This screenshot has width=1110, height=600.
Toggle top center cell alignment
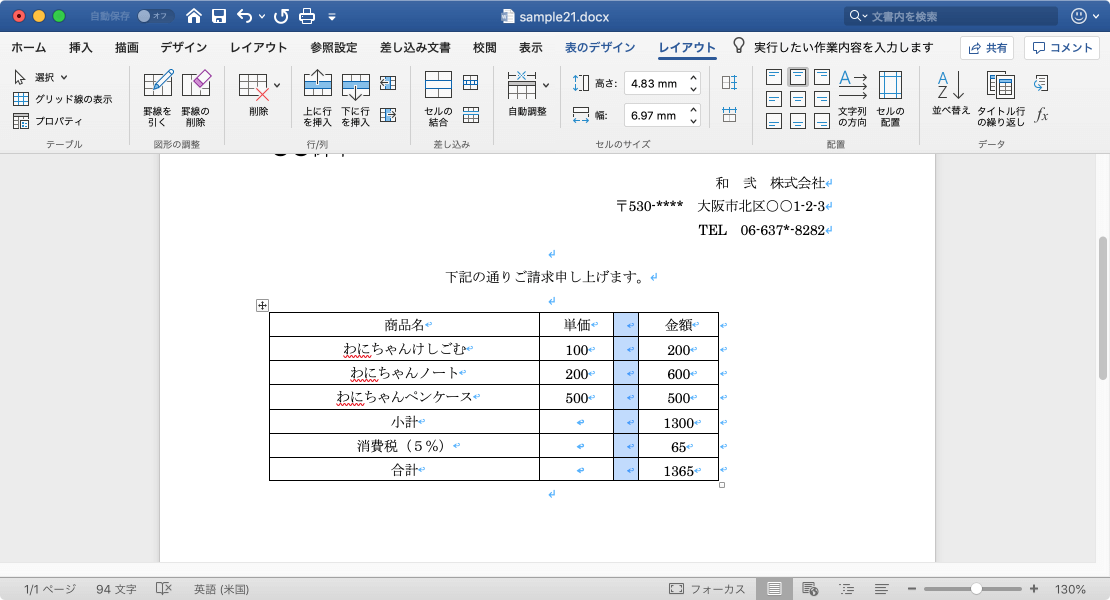click(x=798, y=76)
